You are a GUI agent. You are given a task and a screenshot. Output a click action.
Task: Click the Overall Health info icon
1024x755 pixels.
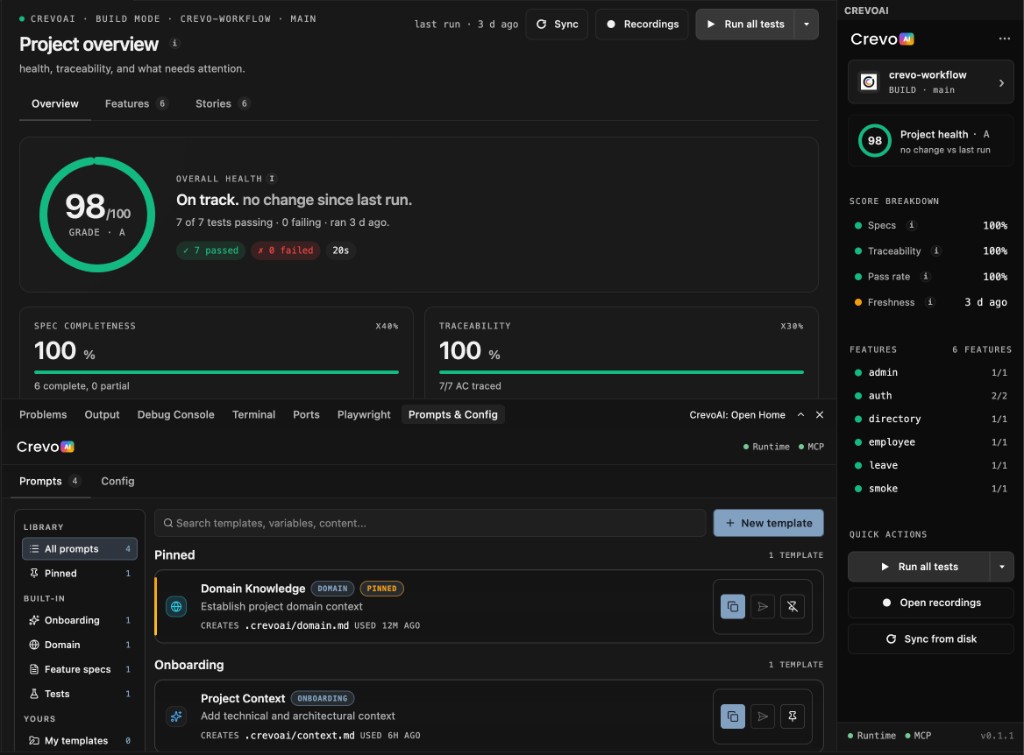272,178
